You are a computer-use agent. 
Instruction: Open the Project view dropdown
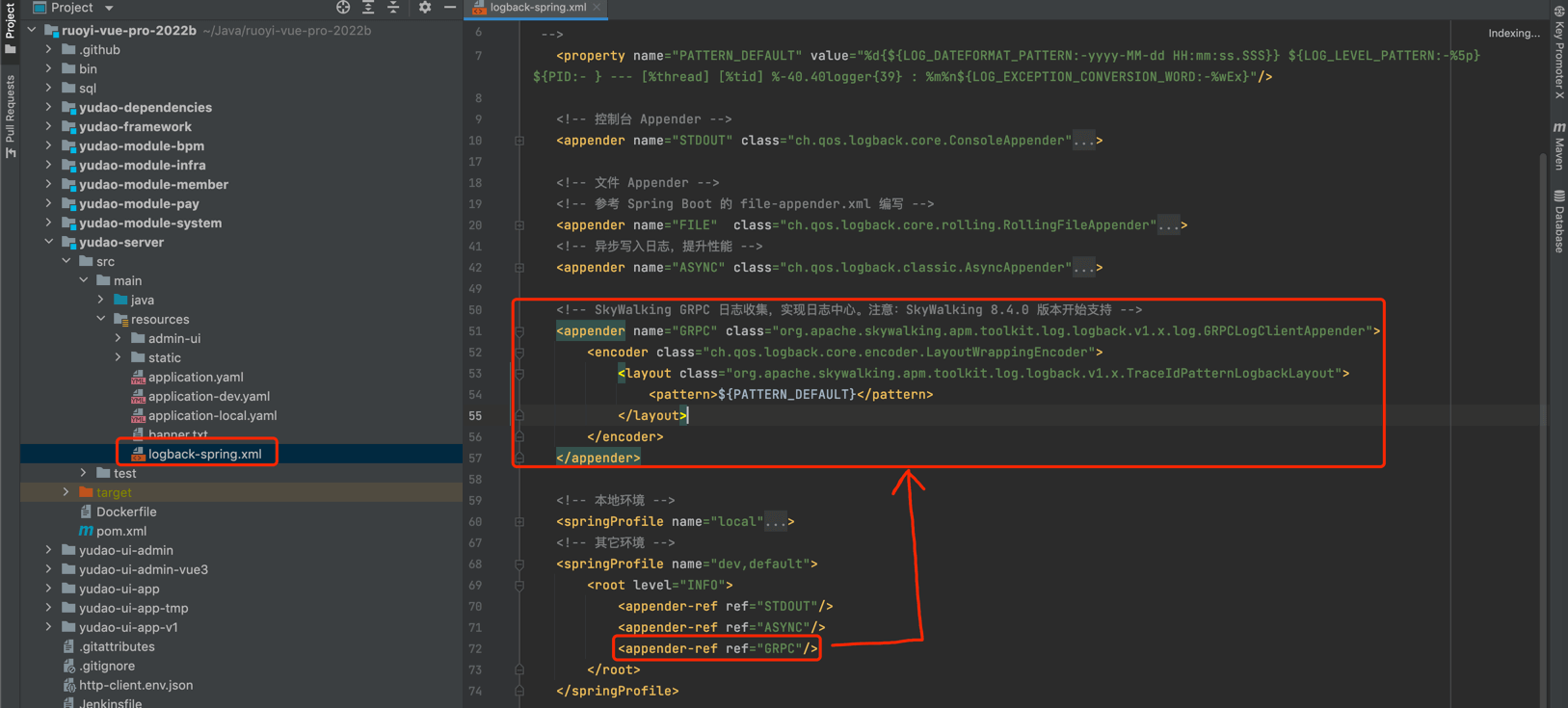[109, 8]
